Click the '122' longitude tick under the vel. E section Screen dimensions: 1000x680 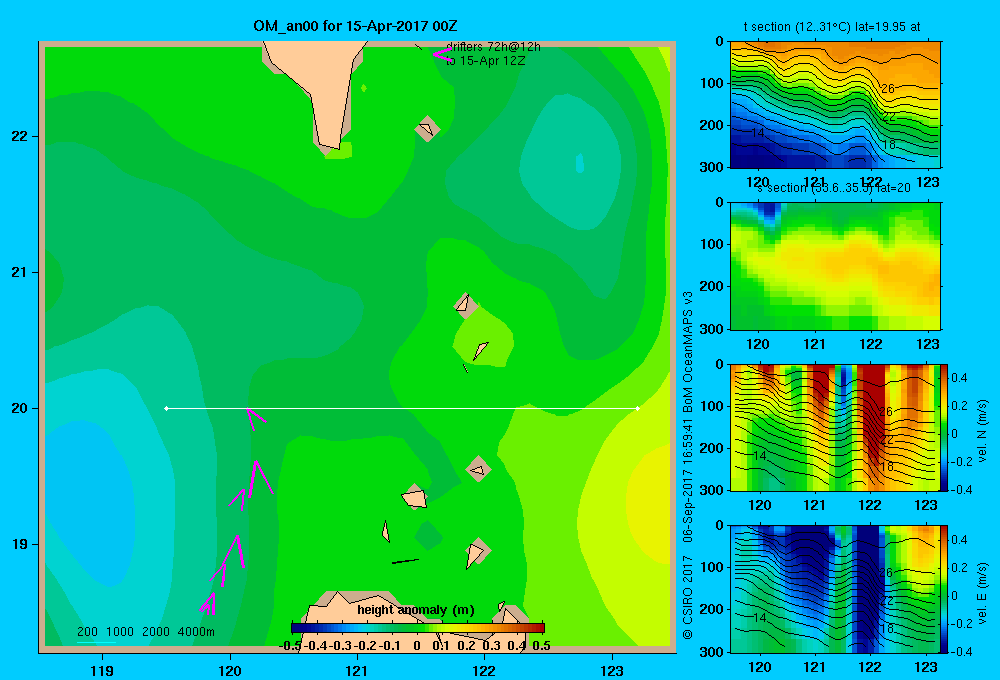870,667
